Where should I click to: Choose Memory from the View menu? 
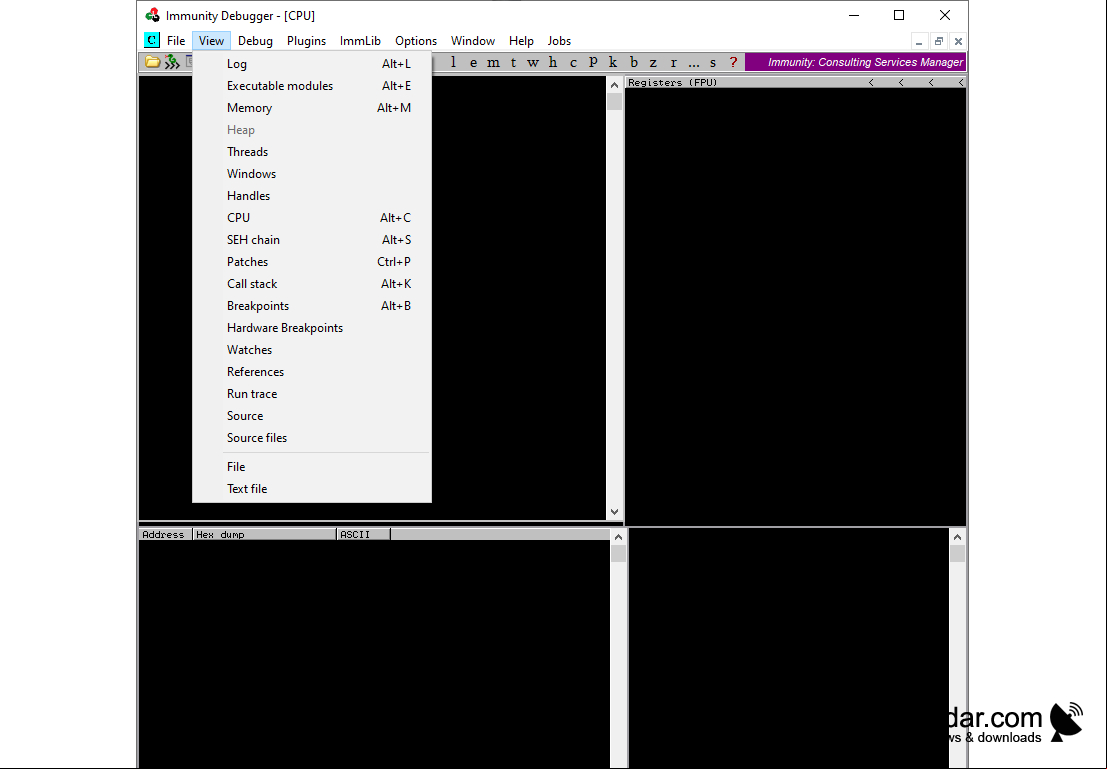[312, 107]
